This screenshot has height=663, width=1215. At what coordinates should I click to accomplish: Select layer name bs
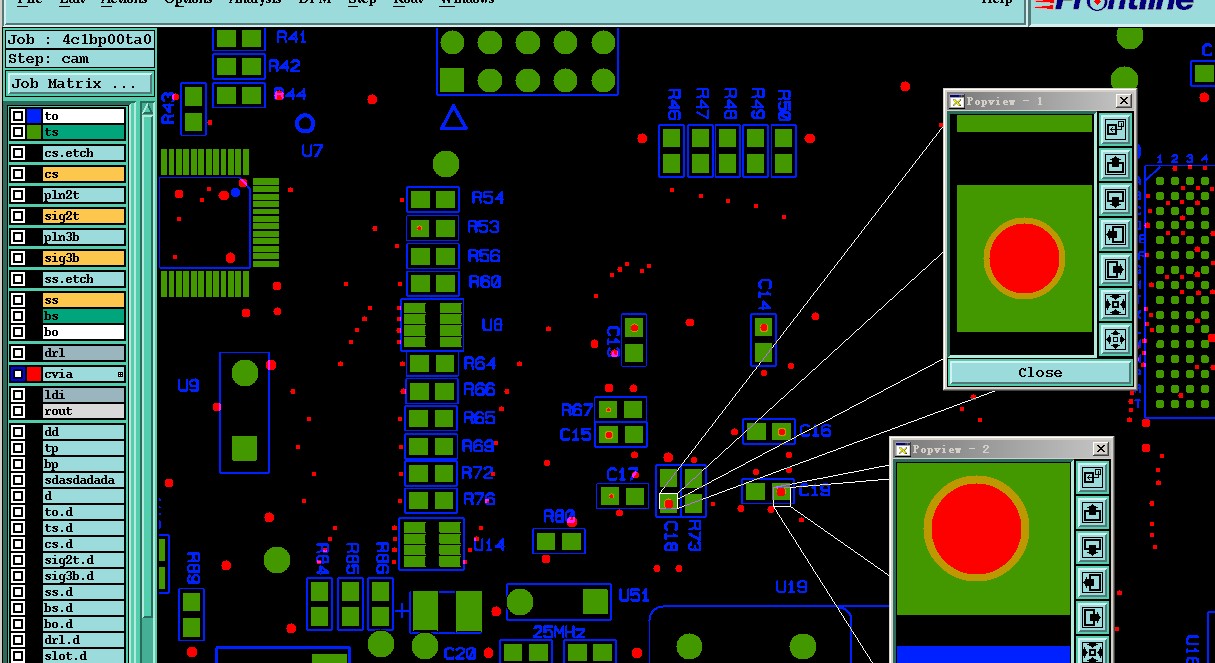pyautogui.click(x=84, y=316)
